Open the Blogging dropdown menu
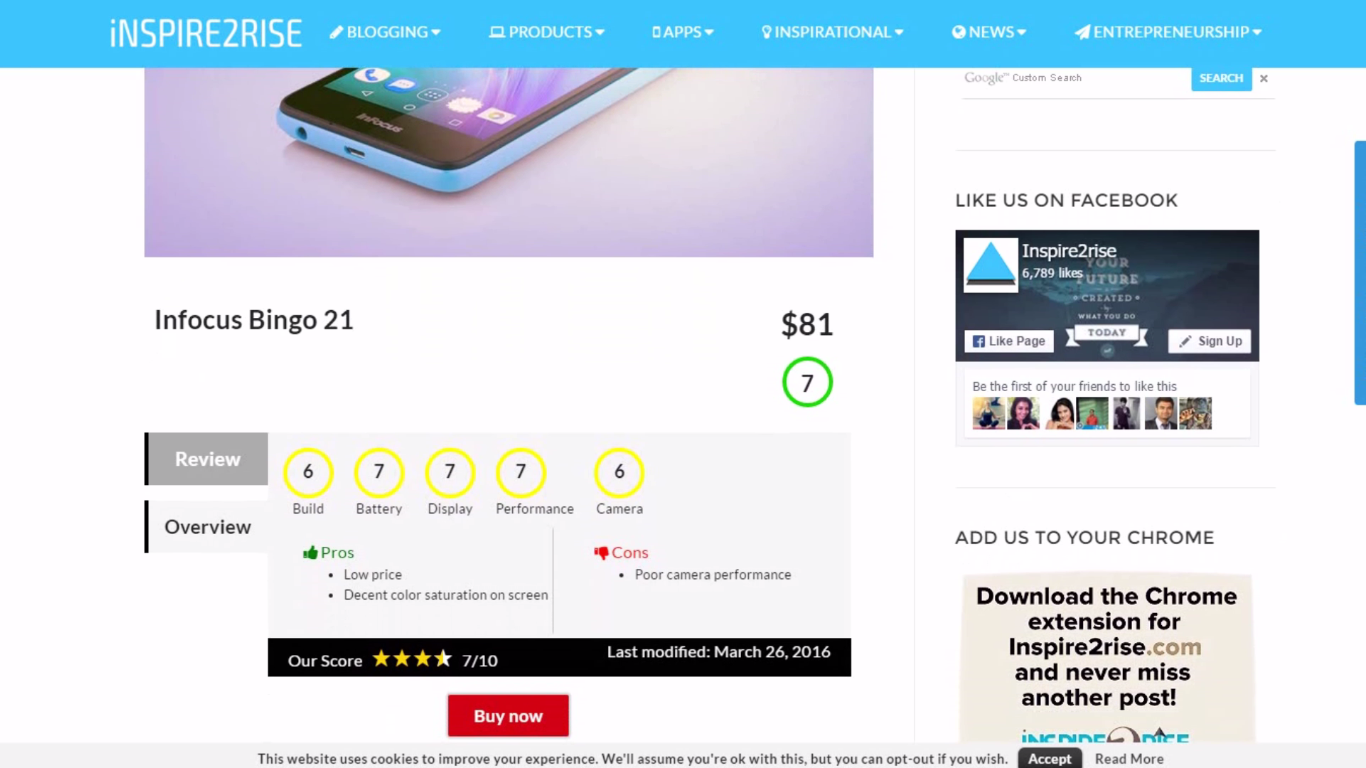The image size is (1366, 768). tap(385, 32)
